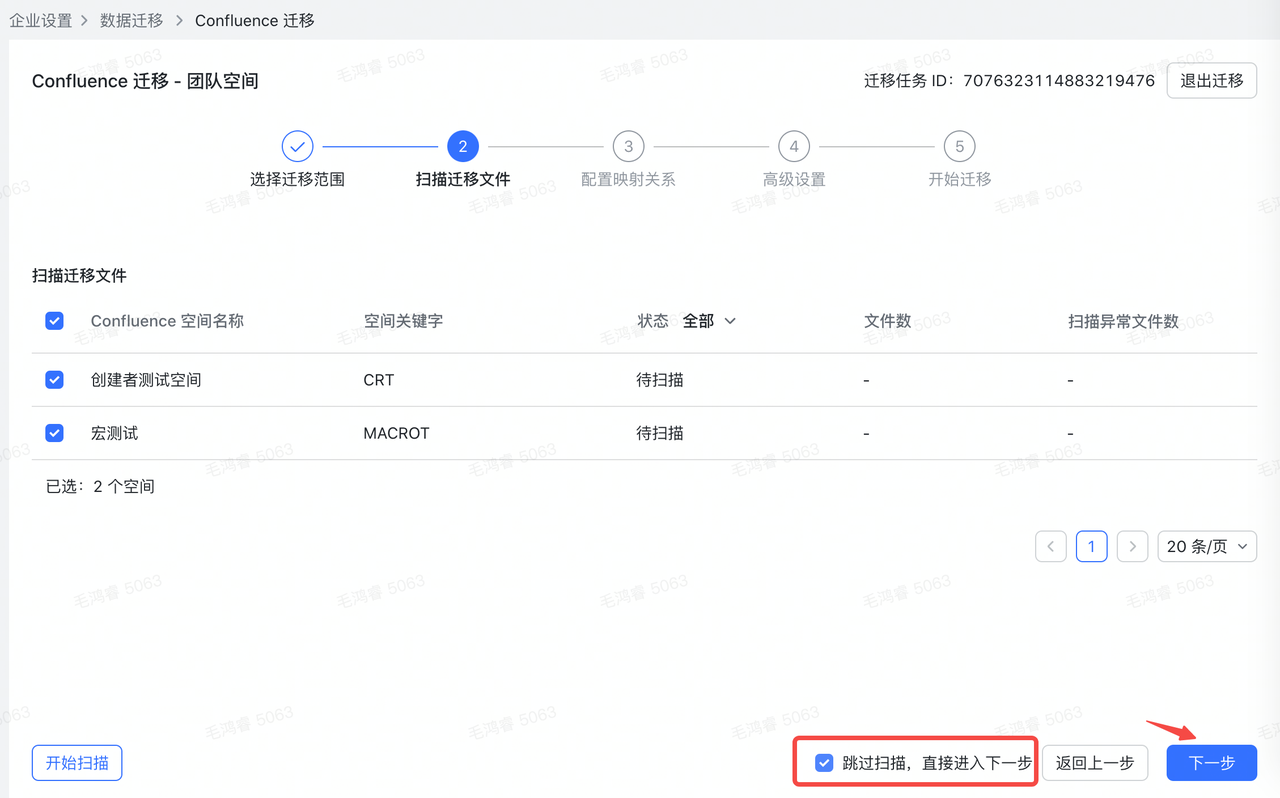This screenshot has height=798, width=1280.
Task: Uncheck the 宏测试 row checkbox
Action: click(55, 433)
